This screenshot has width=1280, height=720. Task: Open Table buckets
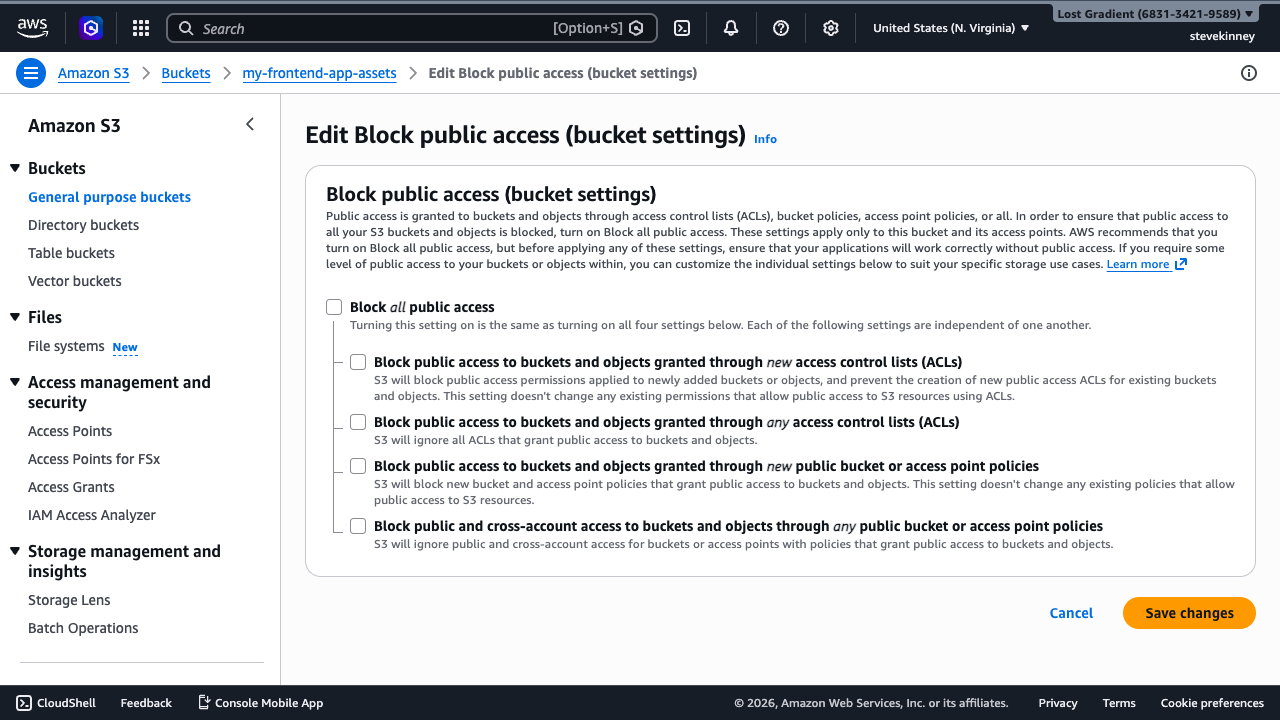71,253
